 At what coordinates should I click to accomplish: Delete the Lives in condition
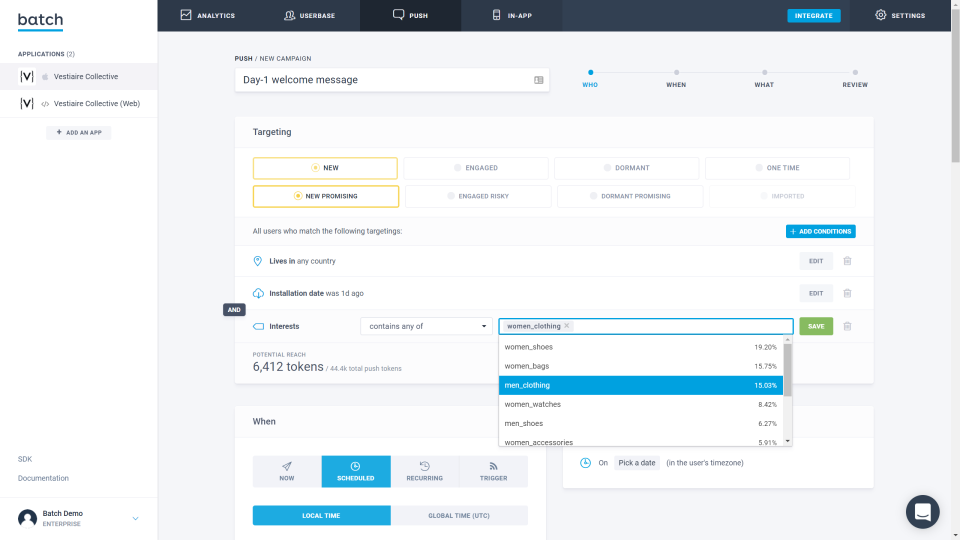click(x=847, y=261)
